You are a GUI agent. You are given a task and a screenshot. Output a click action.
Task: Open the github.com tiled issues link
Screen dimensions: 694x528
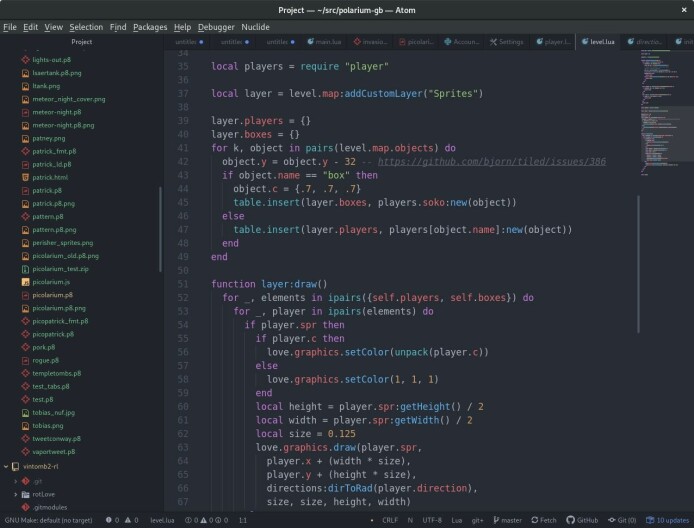click(x=492, y=162)
